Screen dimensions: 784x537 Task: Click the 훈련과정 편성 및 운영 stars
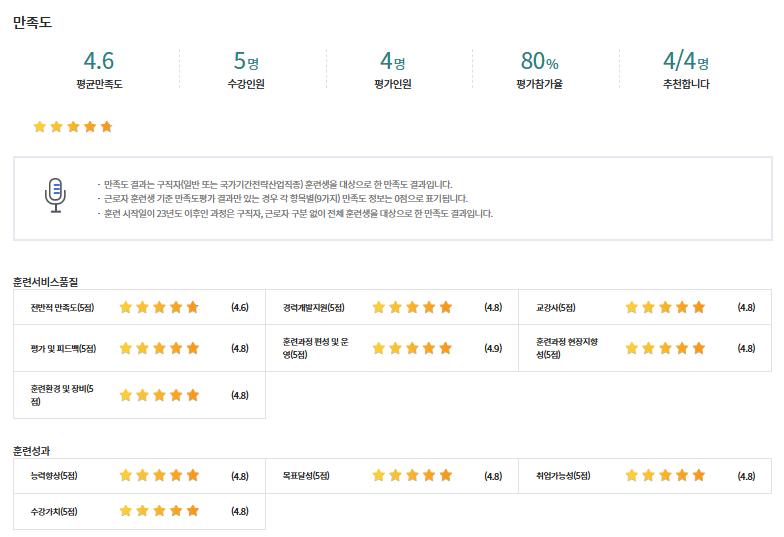click(412, 348)
